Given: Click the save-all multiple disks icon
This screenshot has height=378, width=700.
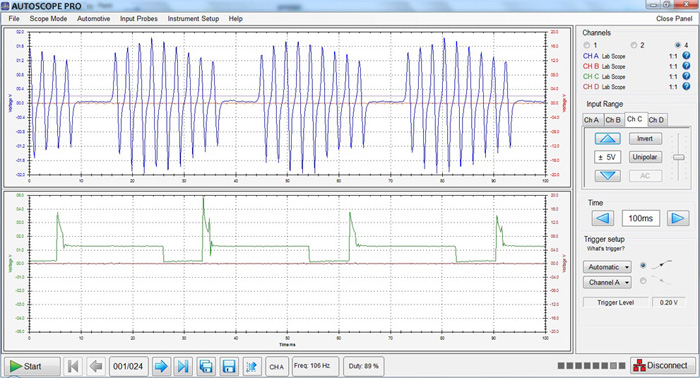Looking at the screenshot, I should 206,366.
